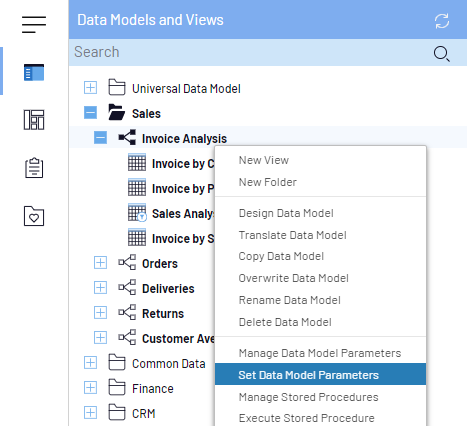Select the Deliveries tree item
The height and width of the screenshot is (426, 467).
coord(168,289)
